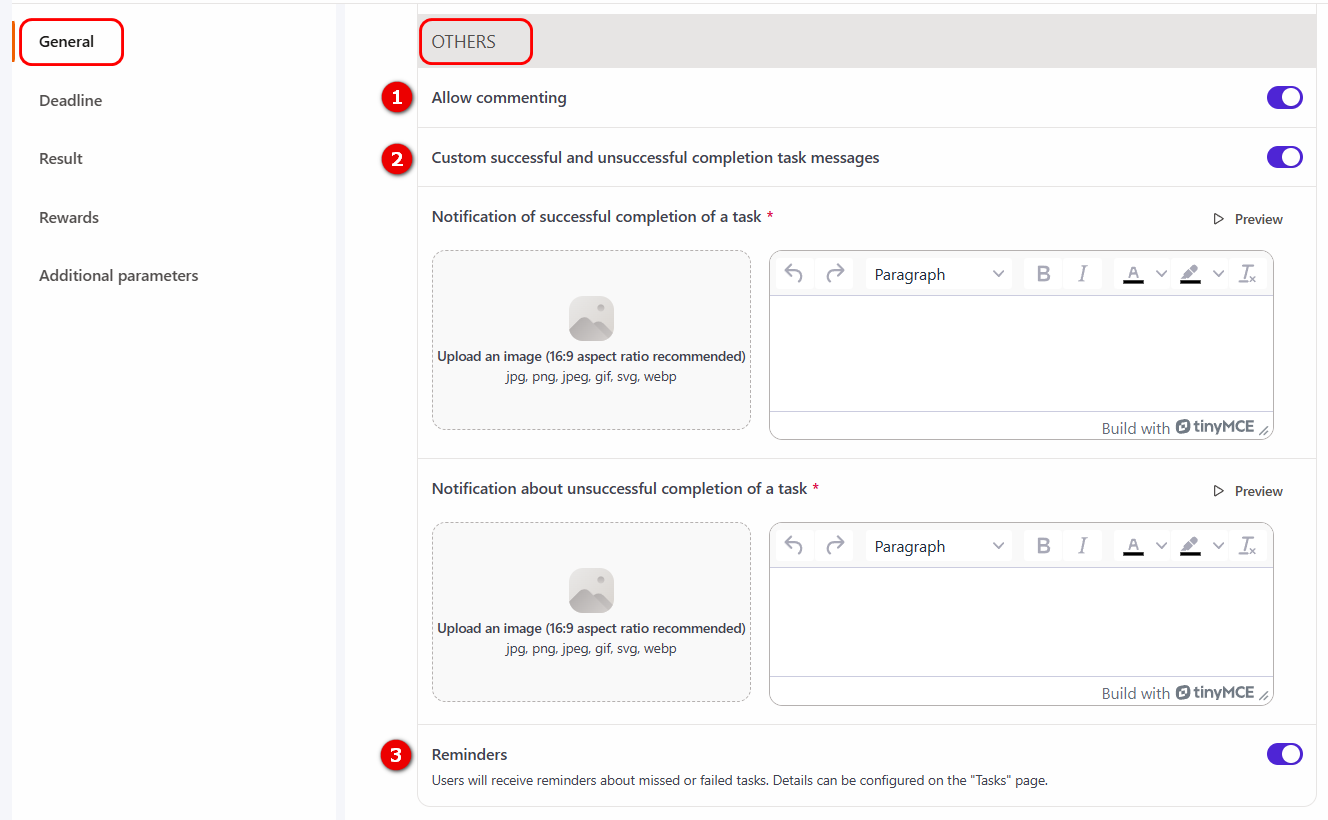Clear formatting in the unsuccessful notification editor
Screen dimensions: 1328x820
pyautogui.click(x=1247, y=546)
